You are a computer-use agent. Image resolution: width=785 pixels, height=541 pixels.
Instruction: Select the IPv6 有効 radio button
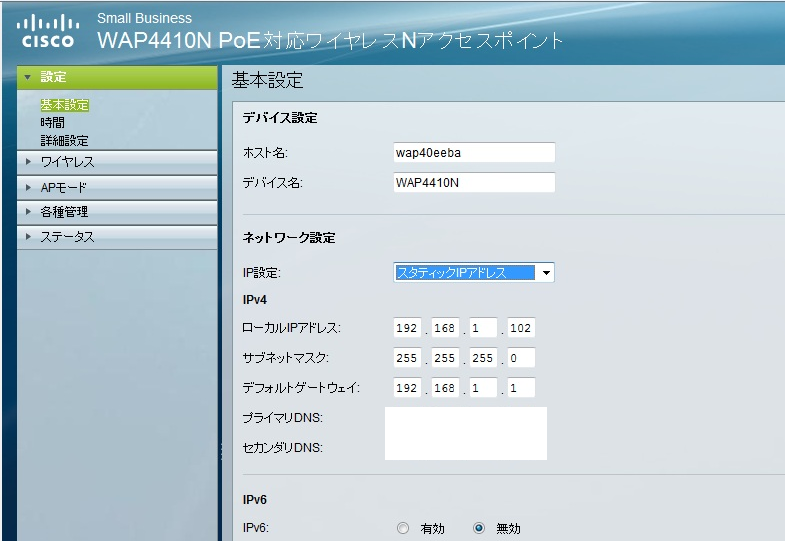403,528
